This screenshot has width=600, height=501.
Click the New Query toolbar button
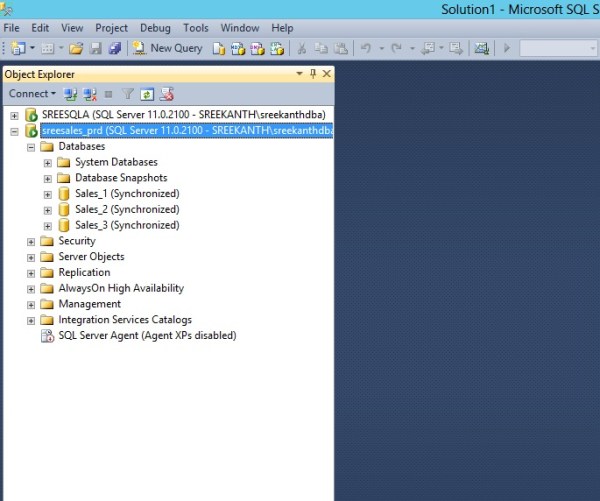168,48
